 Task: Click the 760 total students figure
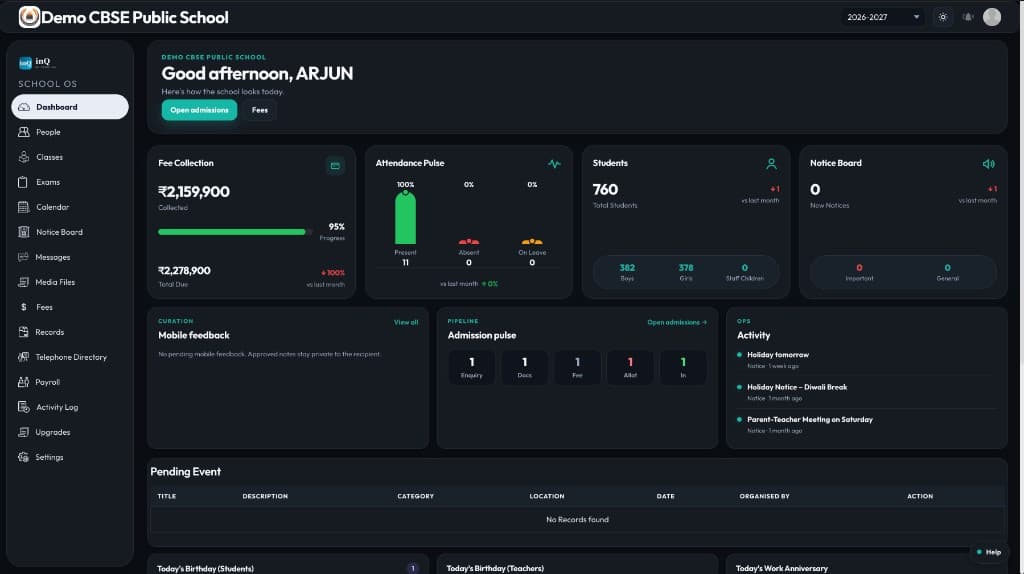[x=605, y=189]
